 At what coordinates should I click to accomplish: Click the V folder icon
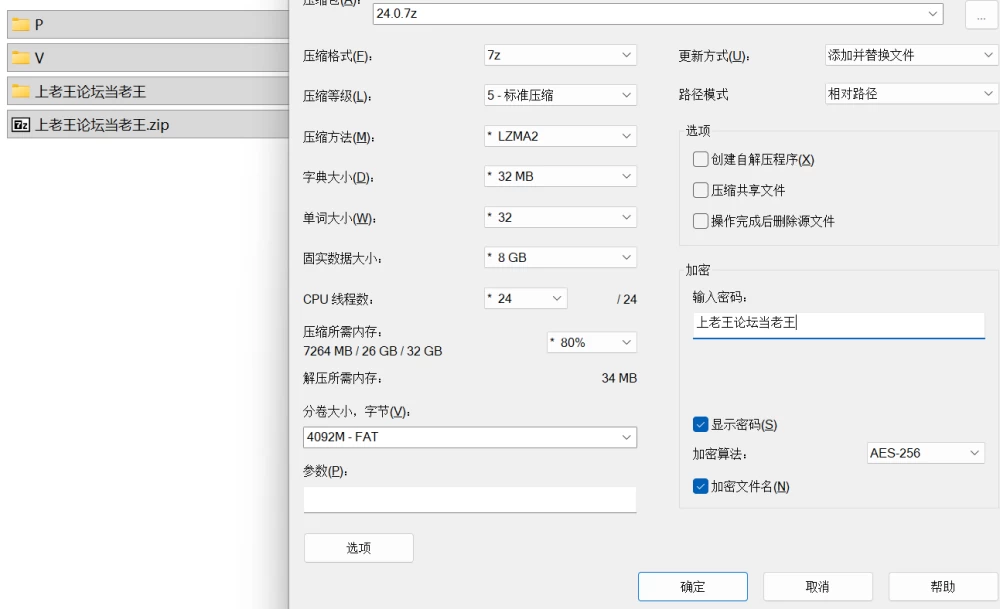pos(21,58)
